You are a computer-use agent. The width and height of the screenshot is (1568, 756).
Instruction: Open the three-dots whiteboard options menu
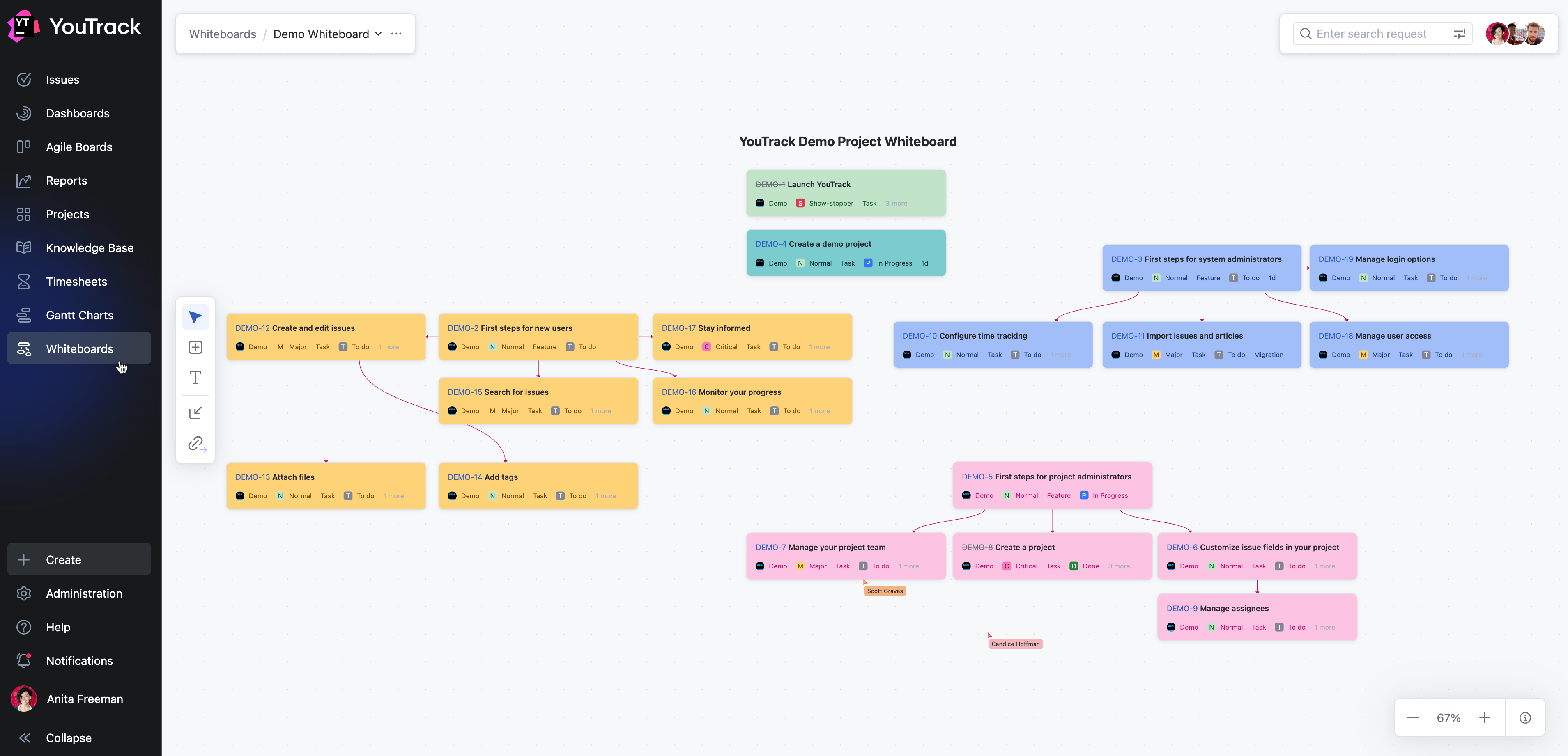(396, 34)
